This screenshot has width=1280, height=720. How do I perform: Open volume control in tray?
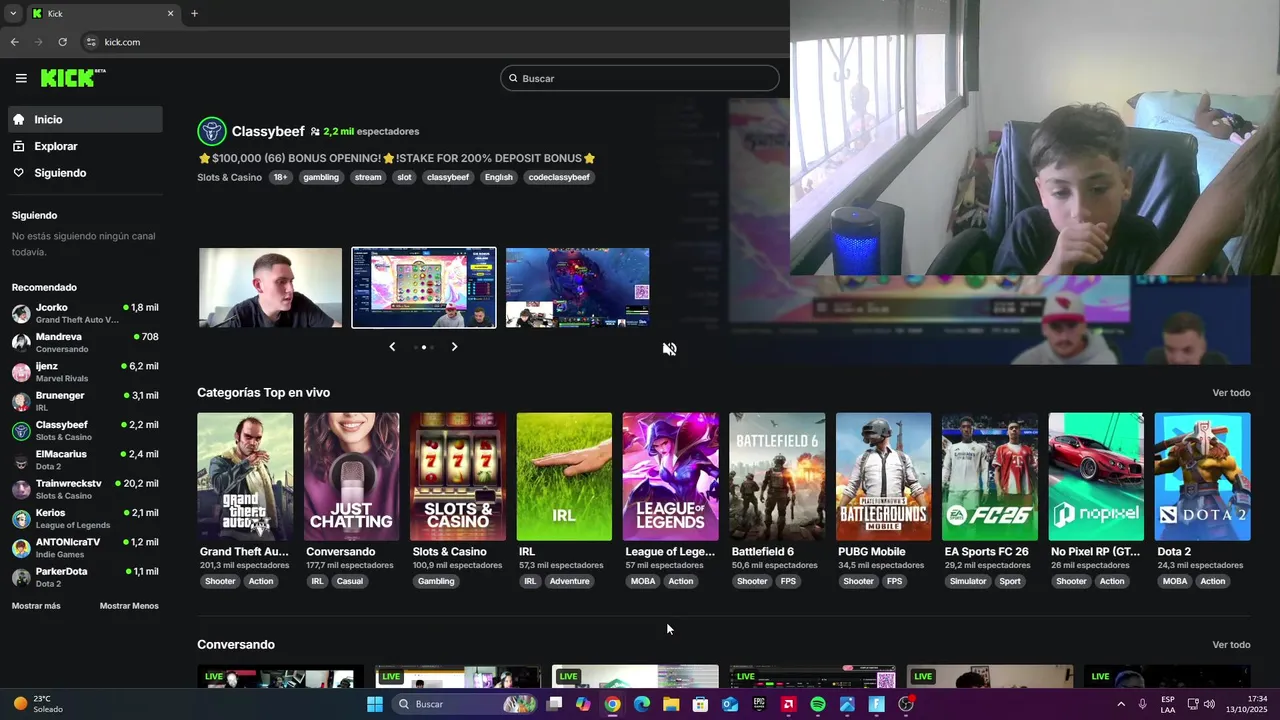coord(1209,704)
